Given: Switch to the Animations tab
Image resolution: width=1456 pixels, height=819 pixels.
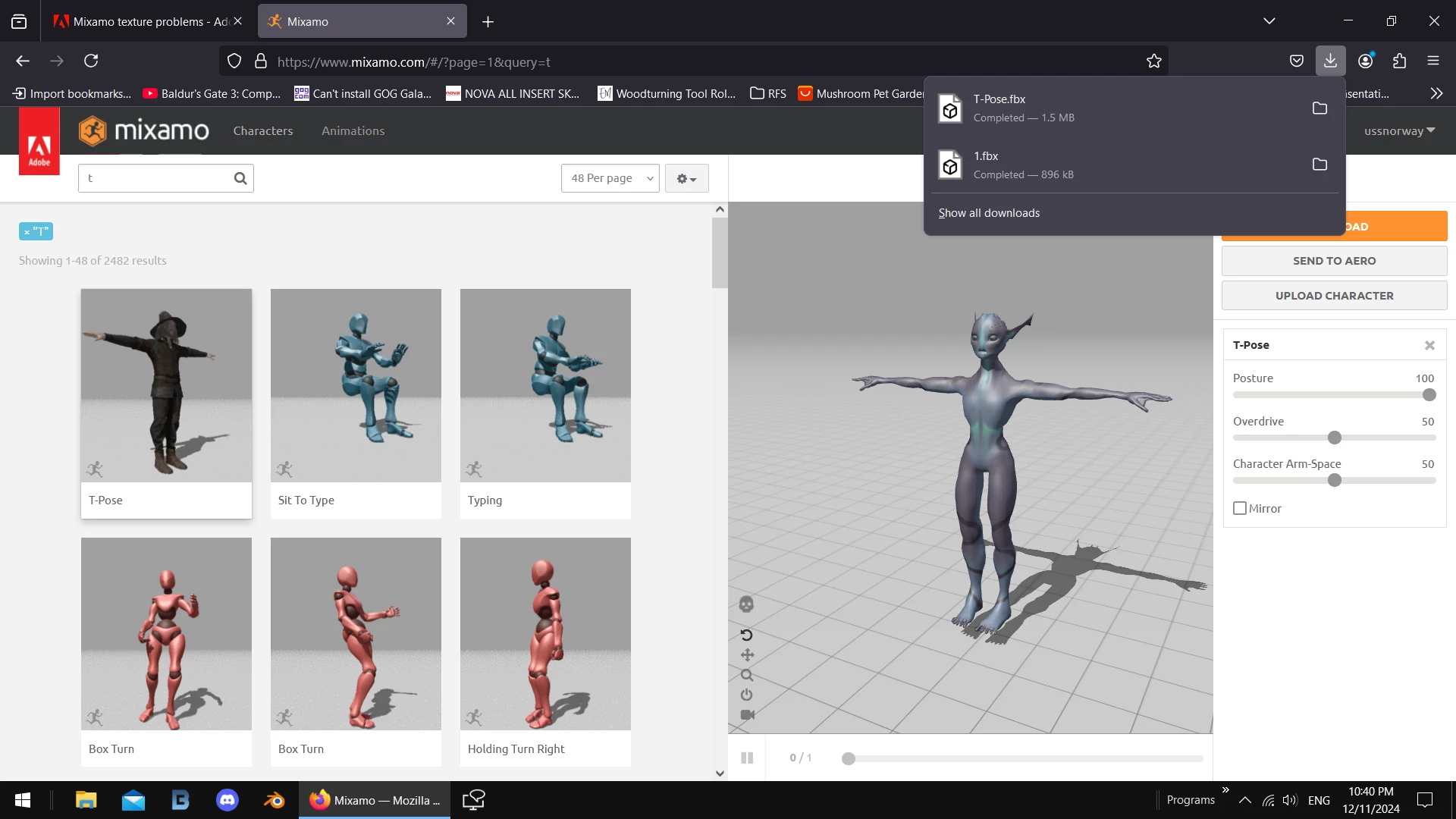Looking at the screenshot, I should click(353, 130).
